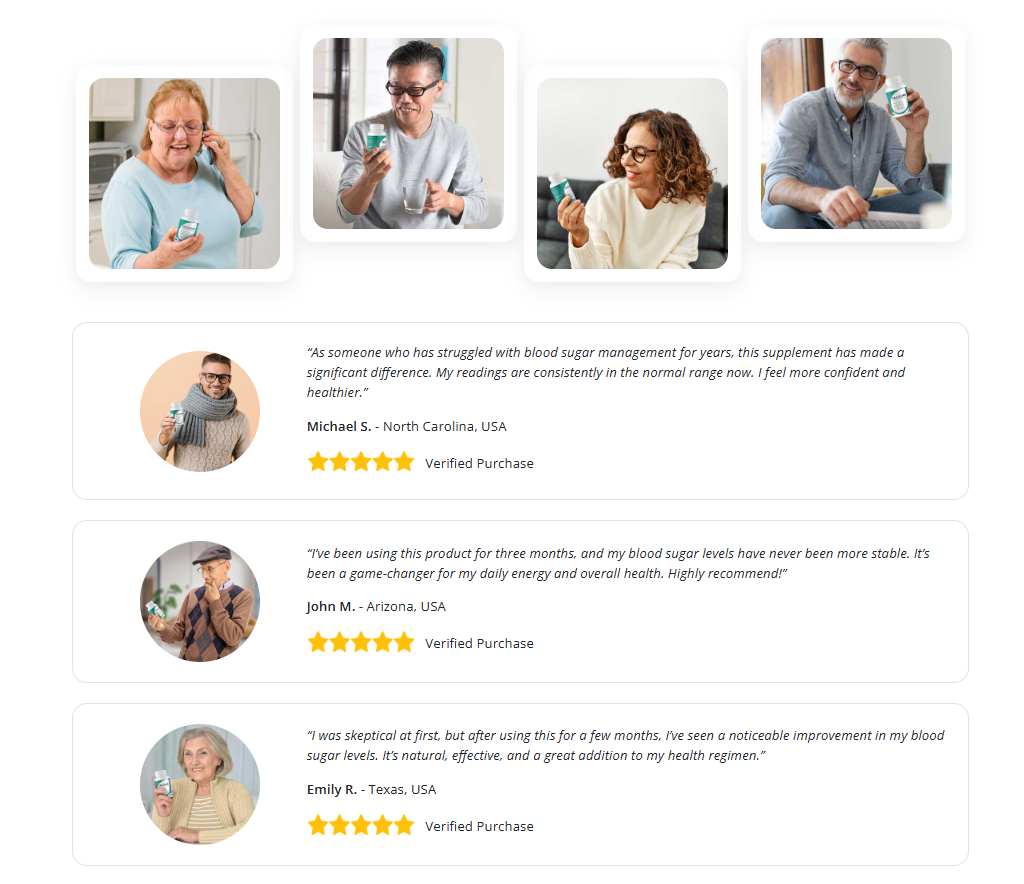Click star rating in Emily R. review
The height and width of the screenshot is (884, 1024).
coord(360,825)
